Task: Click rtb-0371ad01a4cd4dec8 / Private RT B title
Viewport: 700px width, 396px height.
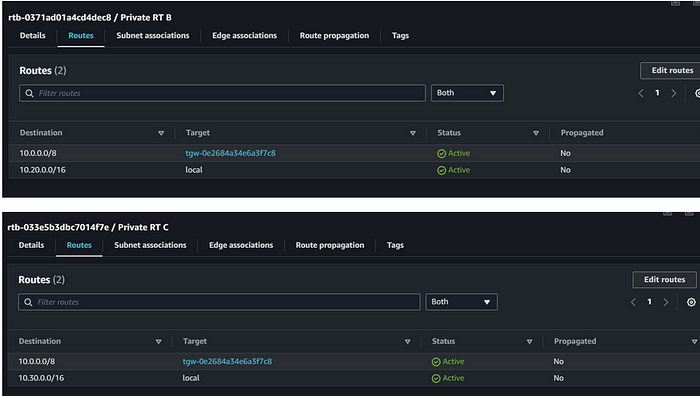Action: 90,17
